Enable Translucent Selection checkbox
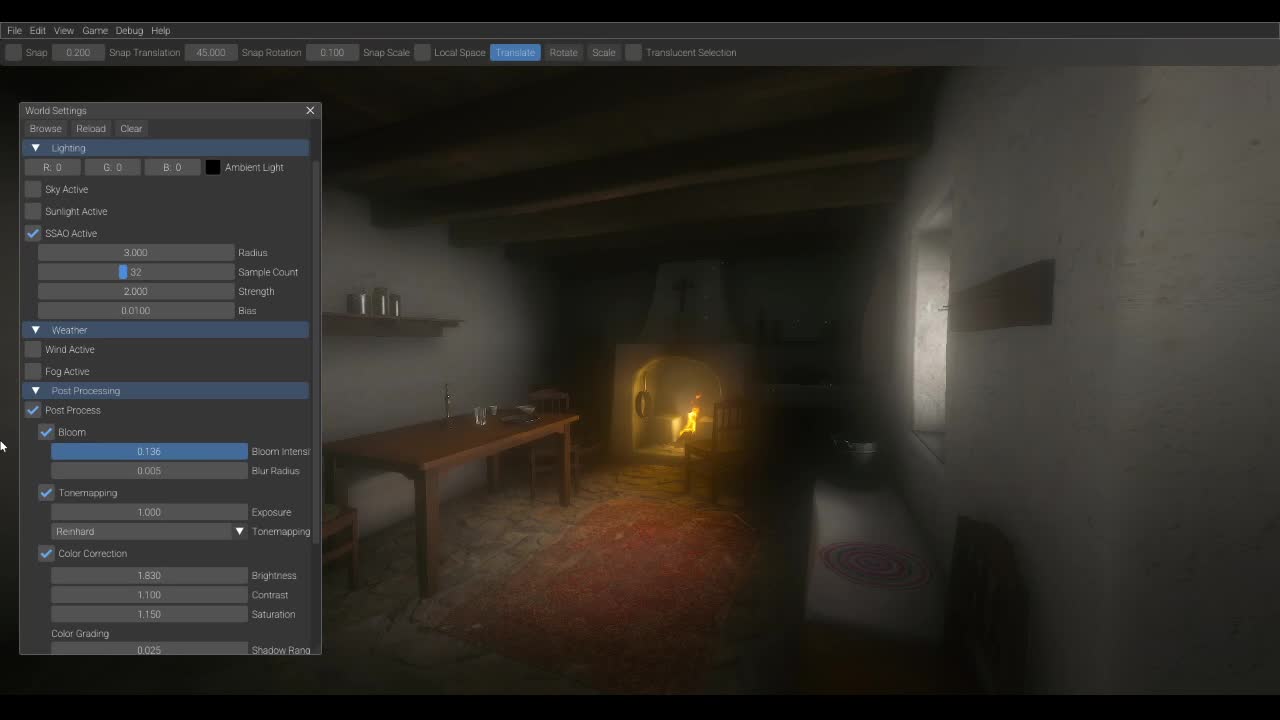The image size is (1280, 720). [x=634, y=53]
